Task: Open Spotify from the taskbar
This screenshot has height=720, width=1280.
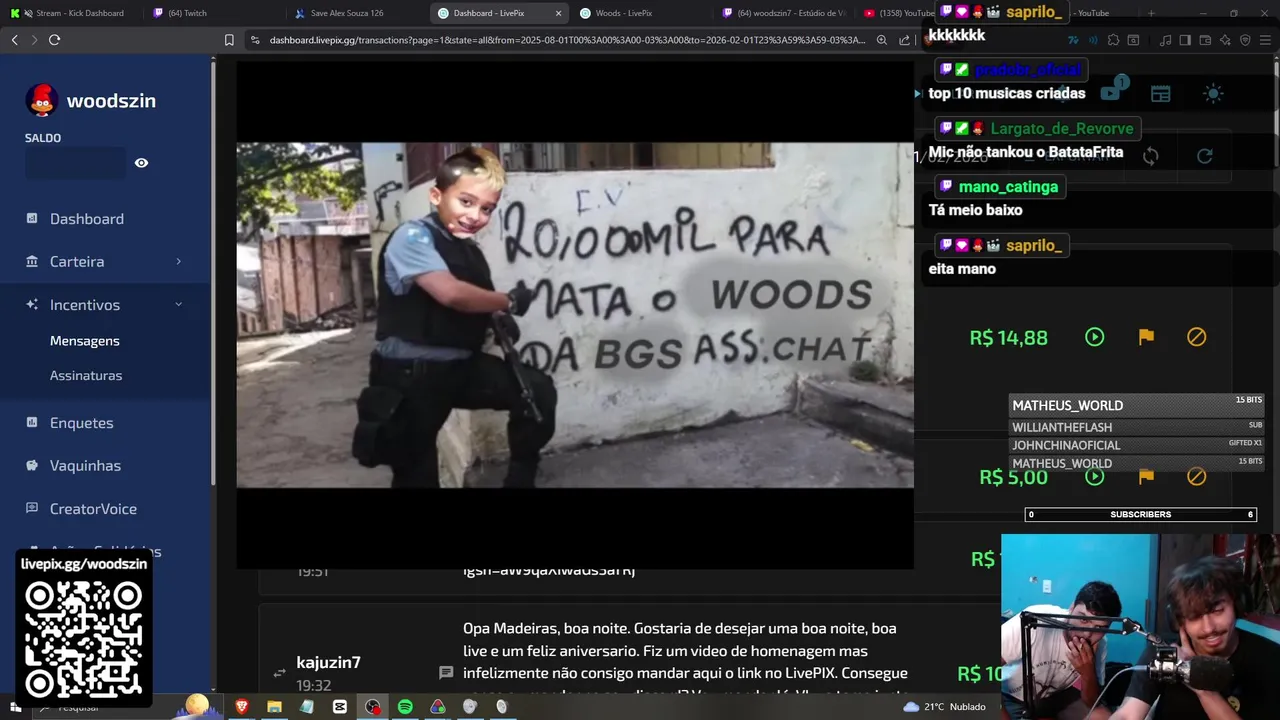Action: coord(405,707)
